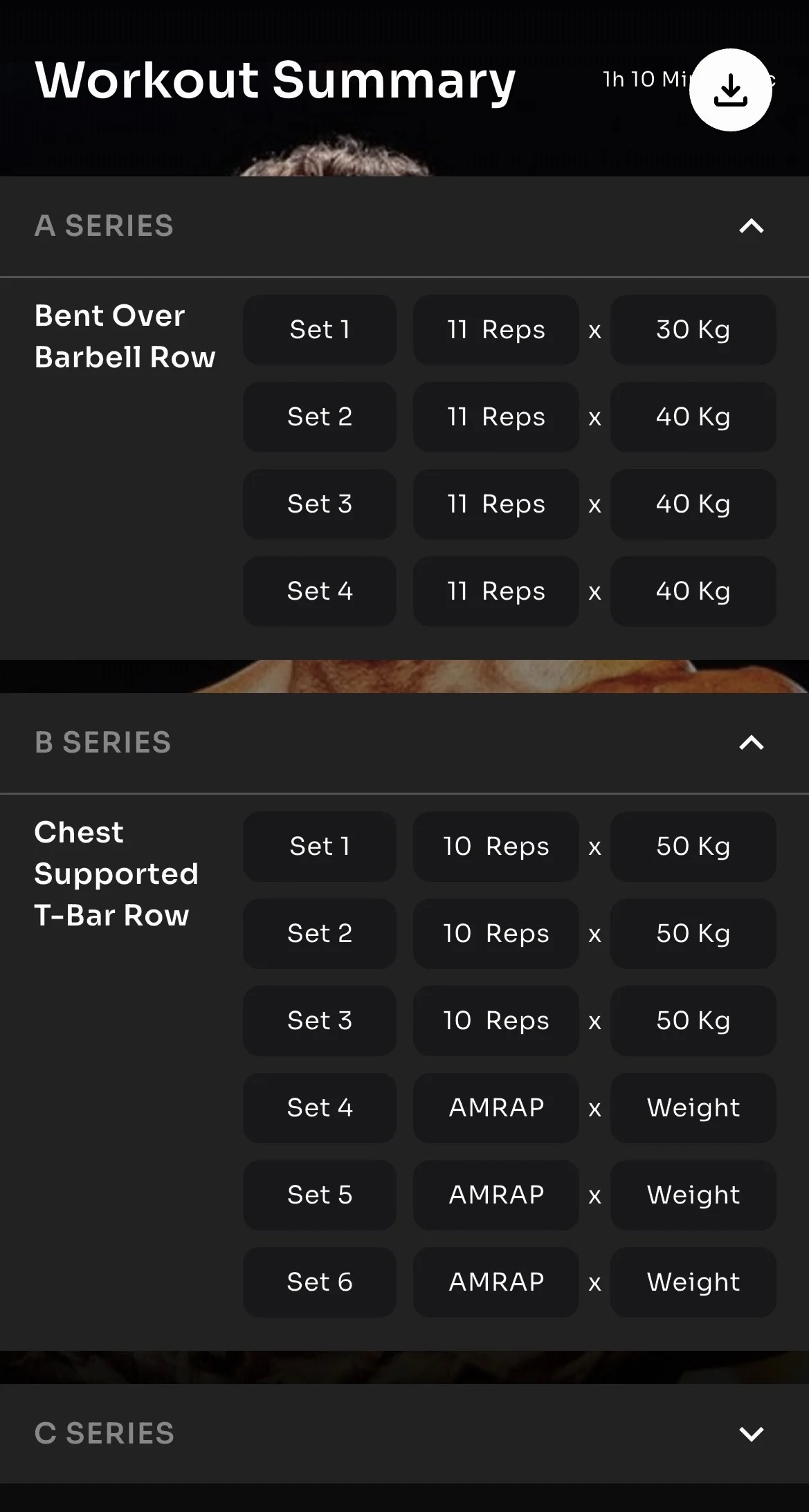This screenshot has width=809, height=1512.
Task: Edit T-Bar Row Set 2 weight 50 Kg
Action: (x=693, y=934)
